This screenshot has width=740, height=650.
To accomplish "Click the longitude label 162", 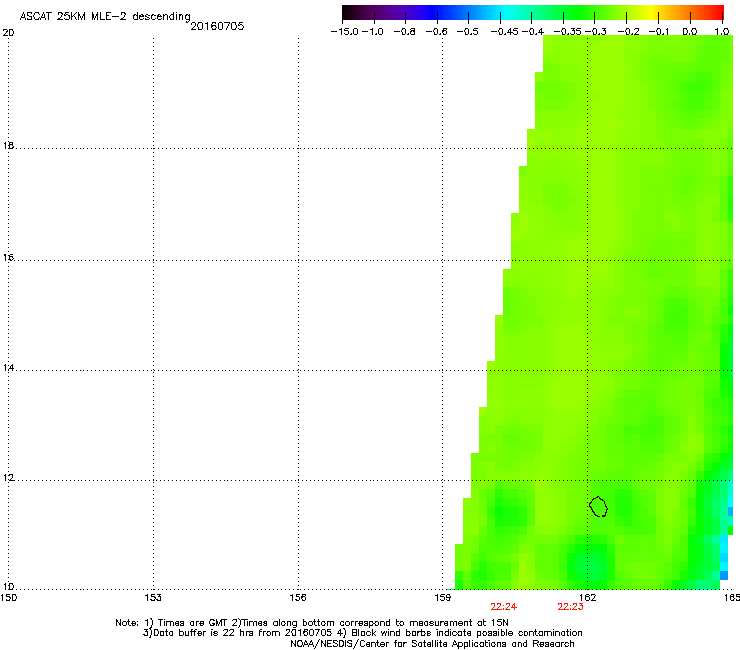I will pyautogui.click(x=587, y=598).
